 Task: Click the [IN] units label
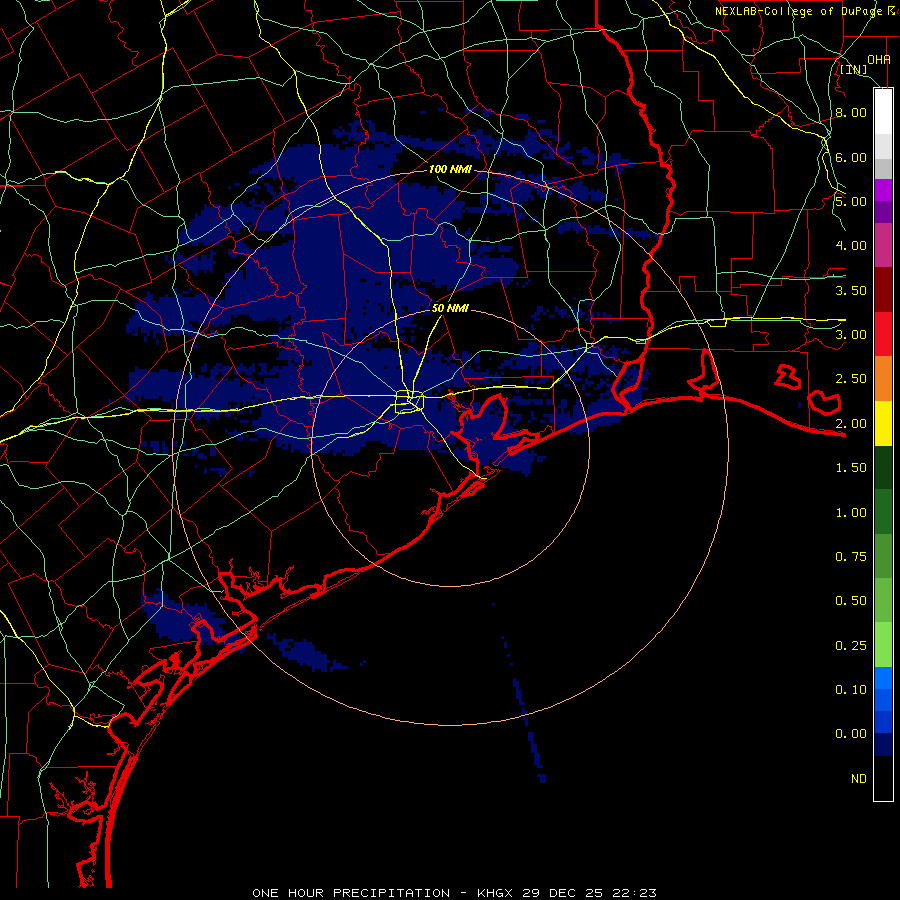854,70
